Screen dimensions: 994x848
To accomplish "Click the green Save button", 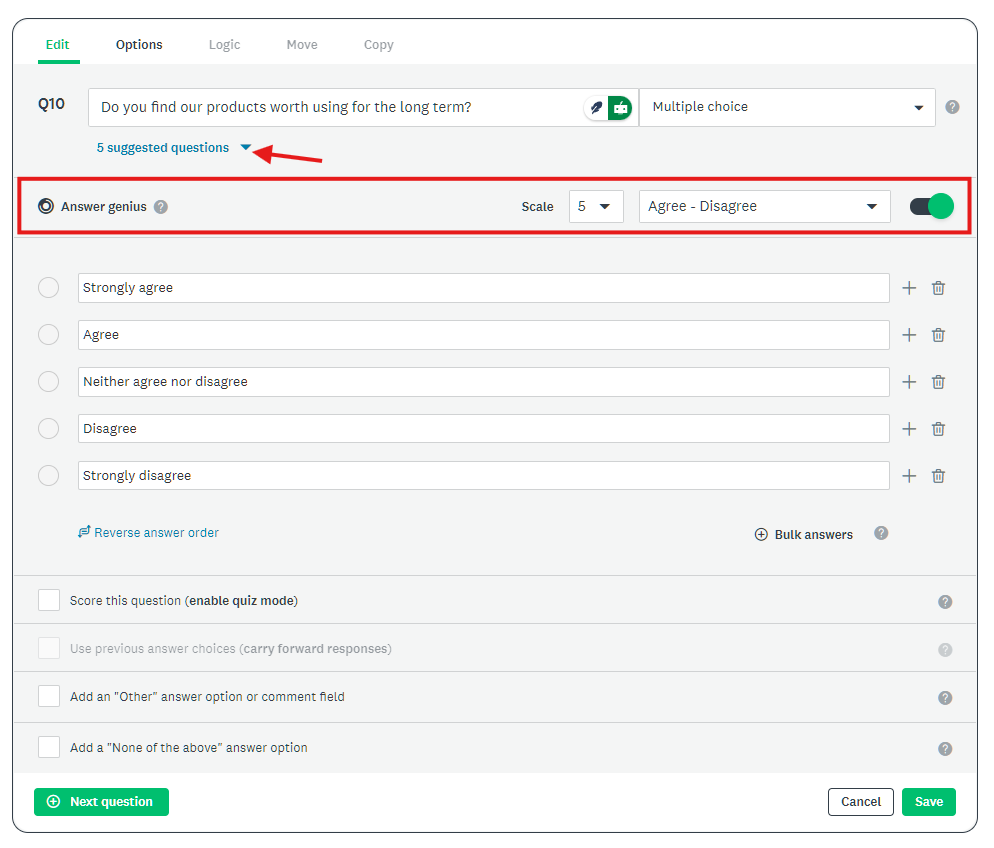I will [x=928, y=802].
